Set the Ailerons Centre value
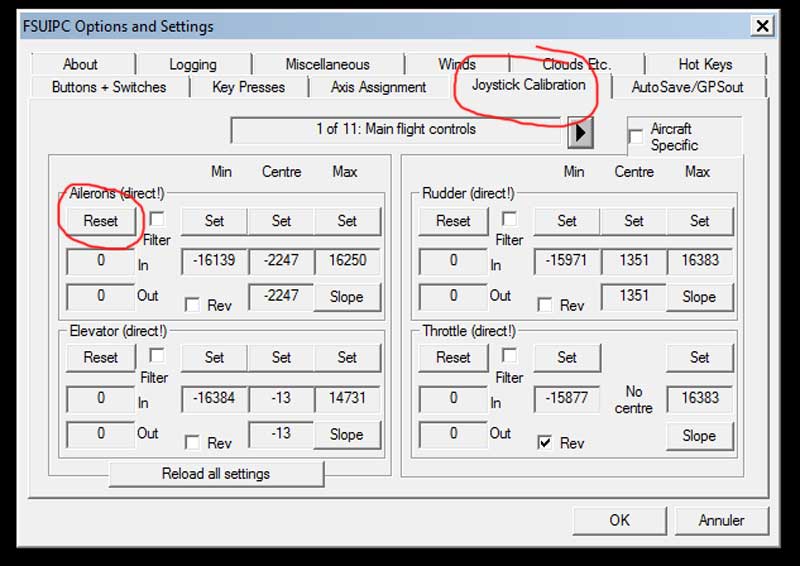 (281, 221)
